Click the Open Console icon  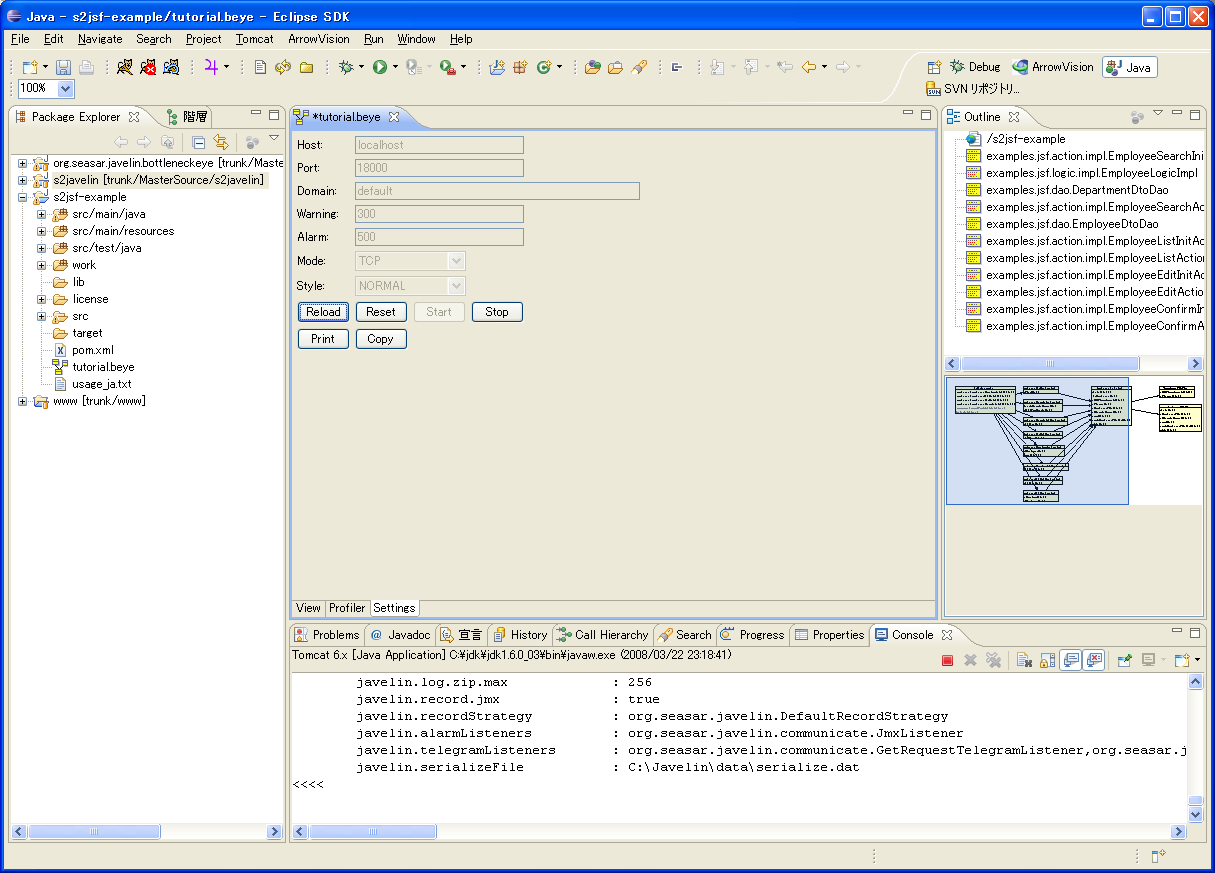(x=1182, y=660)
